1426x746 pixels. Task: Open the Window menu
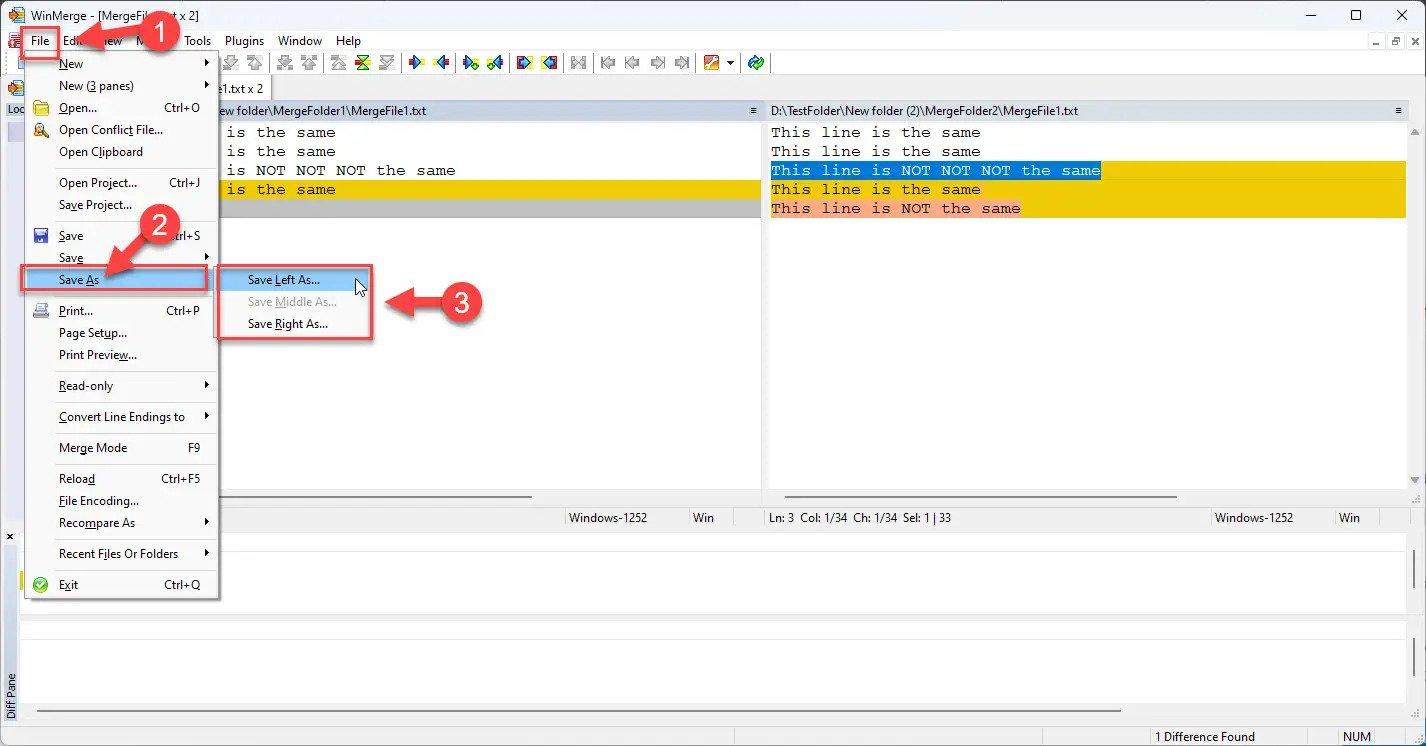coord(300,41)
